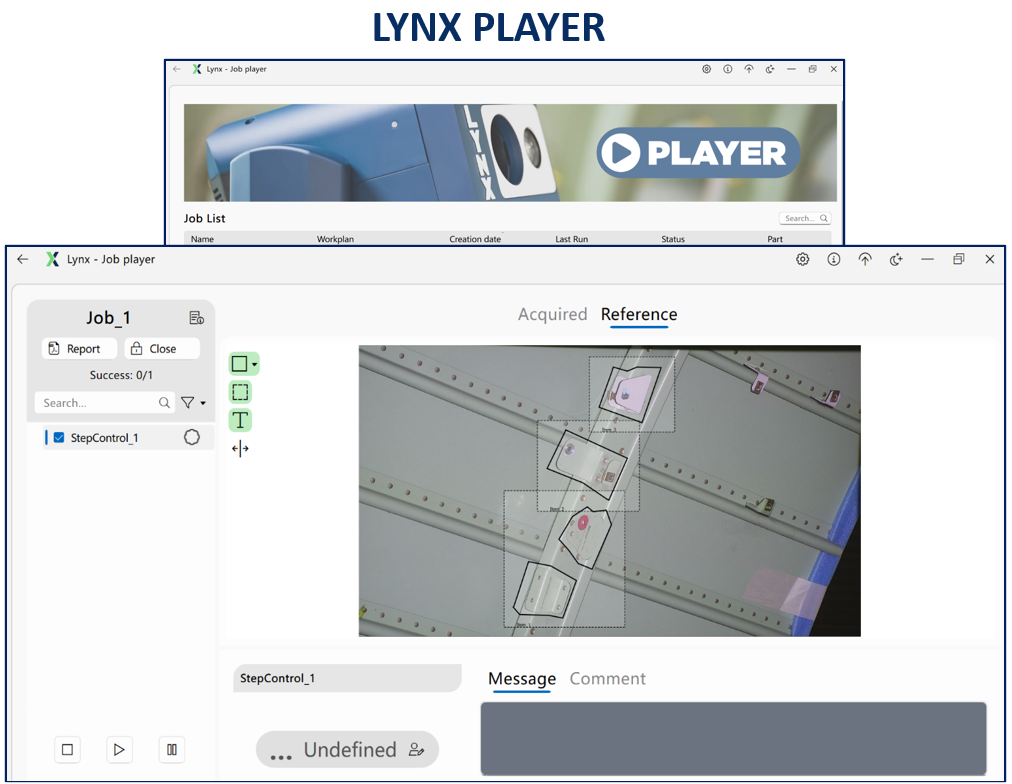Open info icon in front window title bar

(x=833, y=259)
